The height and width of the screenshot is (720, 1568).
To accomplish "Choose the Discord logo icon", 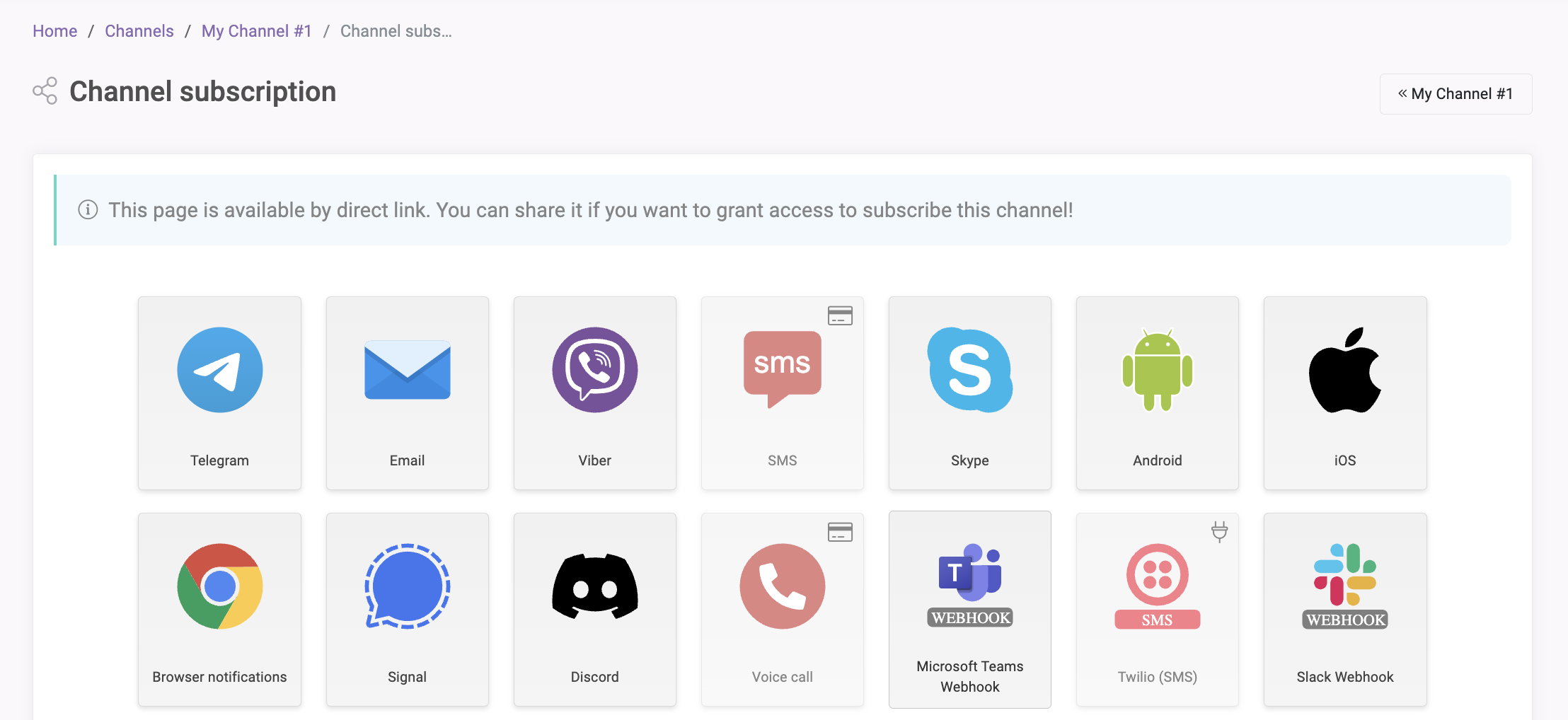I will 595,586.
